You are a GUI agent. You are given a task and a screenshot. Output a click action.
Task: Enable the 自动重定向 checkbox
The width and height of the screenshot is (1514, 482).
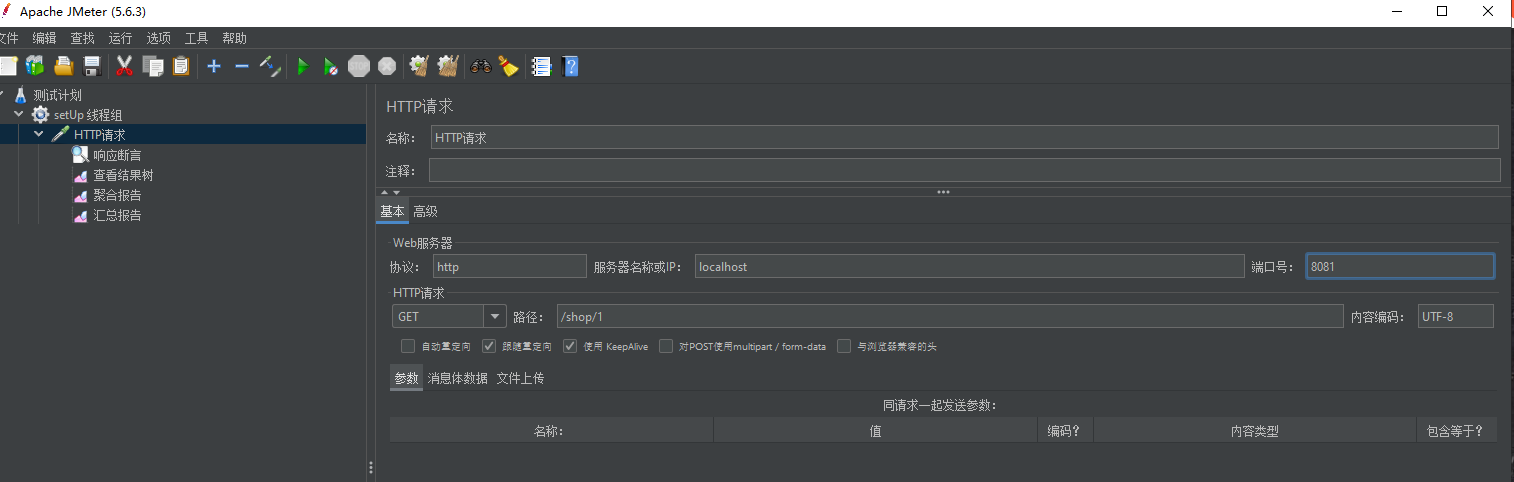(x=408, y=346)
